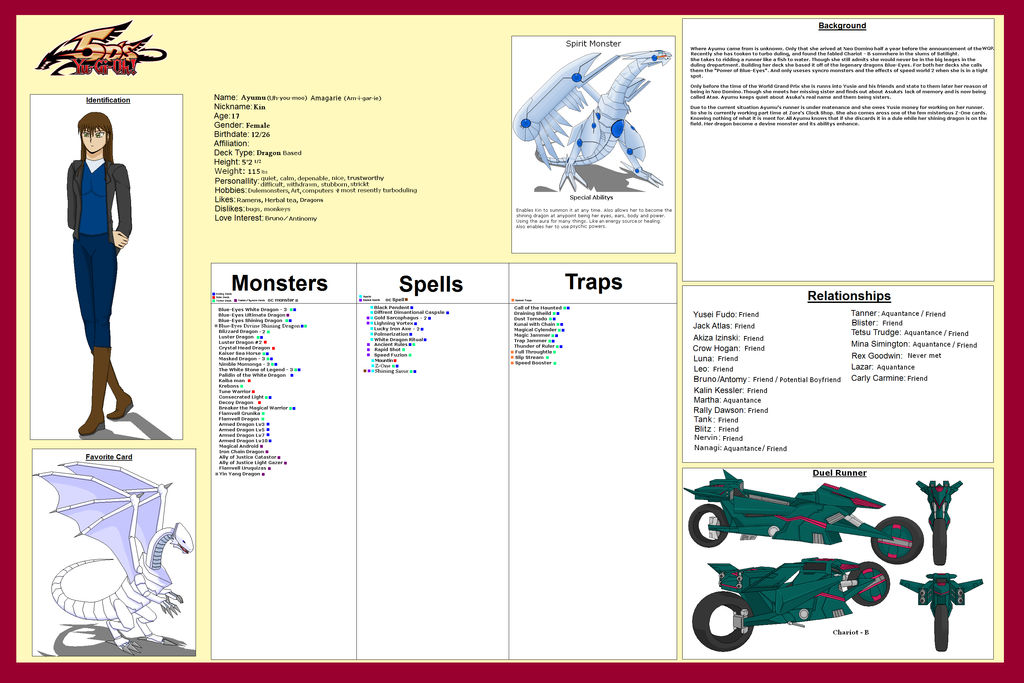Click the Spirit Monster title

coord(593,44)
